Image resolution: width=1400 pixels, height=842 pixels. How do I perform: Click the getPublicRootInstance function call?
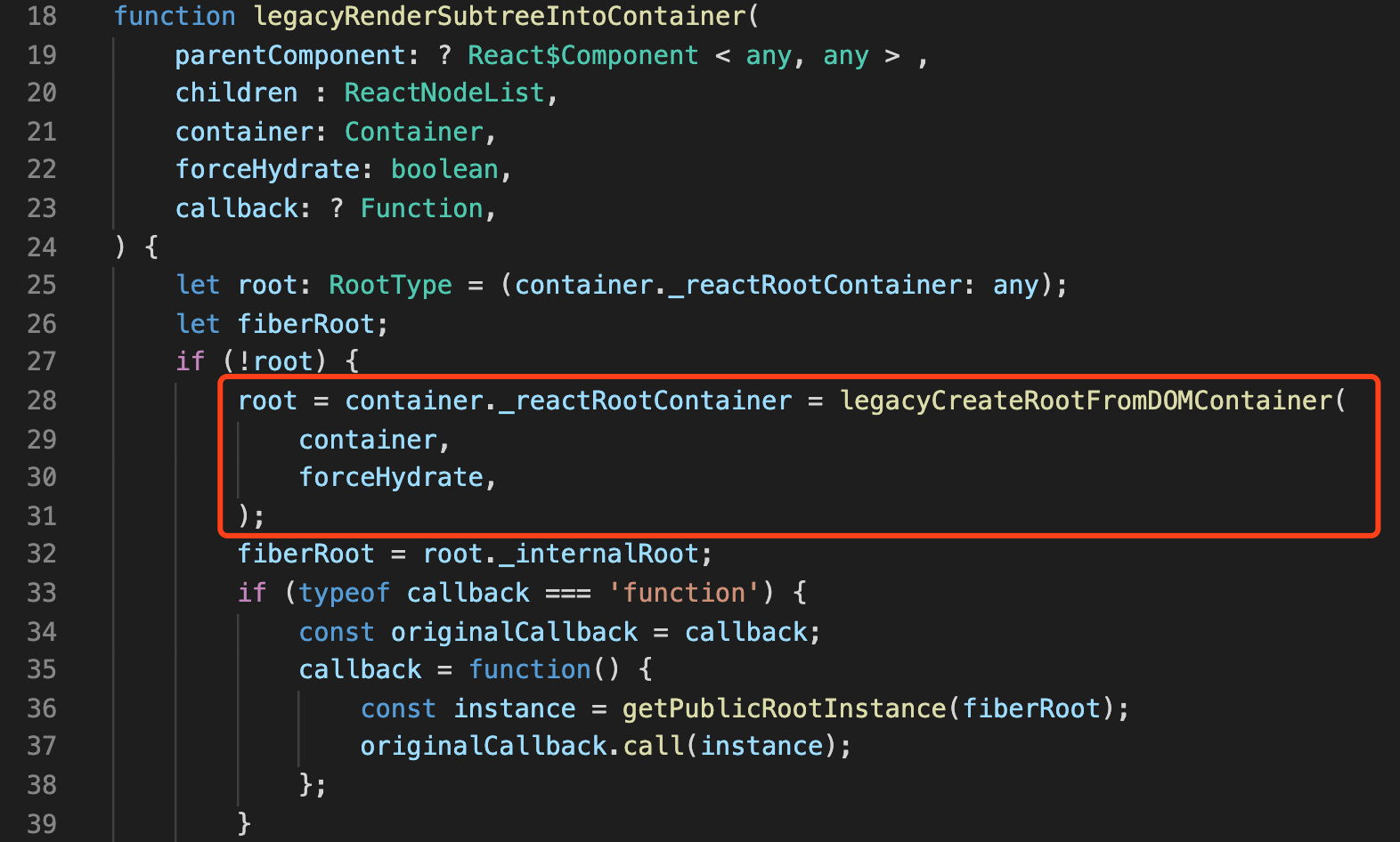[x=784, y=708]
